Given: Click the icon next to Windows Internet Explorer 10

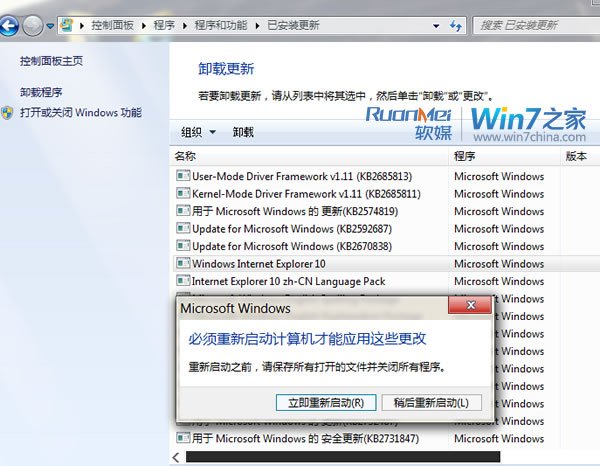Looking at the screenshot, I should 182,264.
